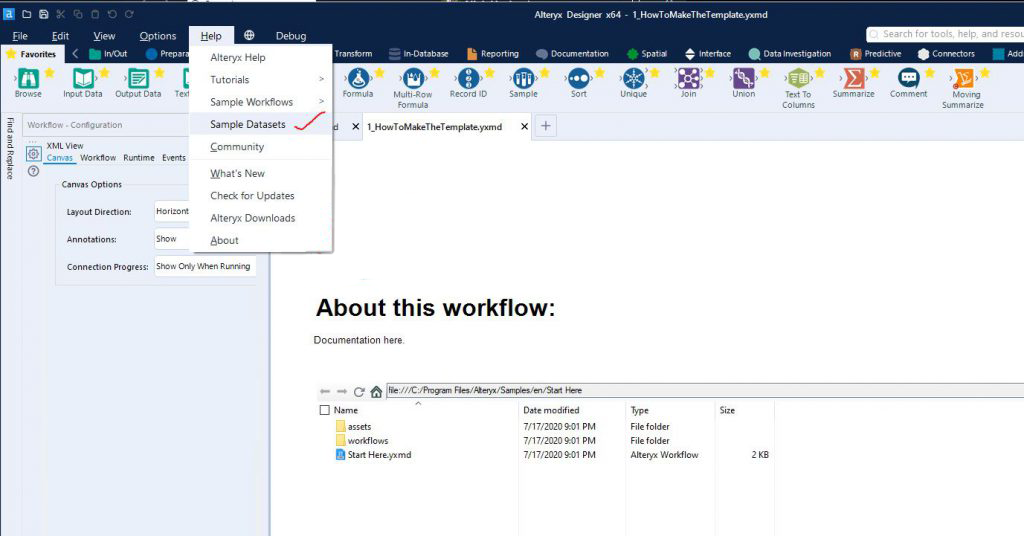This screenshot has height=536, width=1024.
Task: Select the Union tool icon
Action: click(743, 78)
